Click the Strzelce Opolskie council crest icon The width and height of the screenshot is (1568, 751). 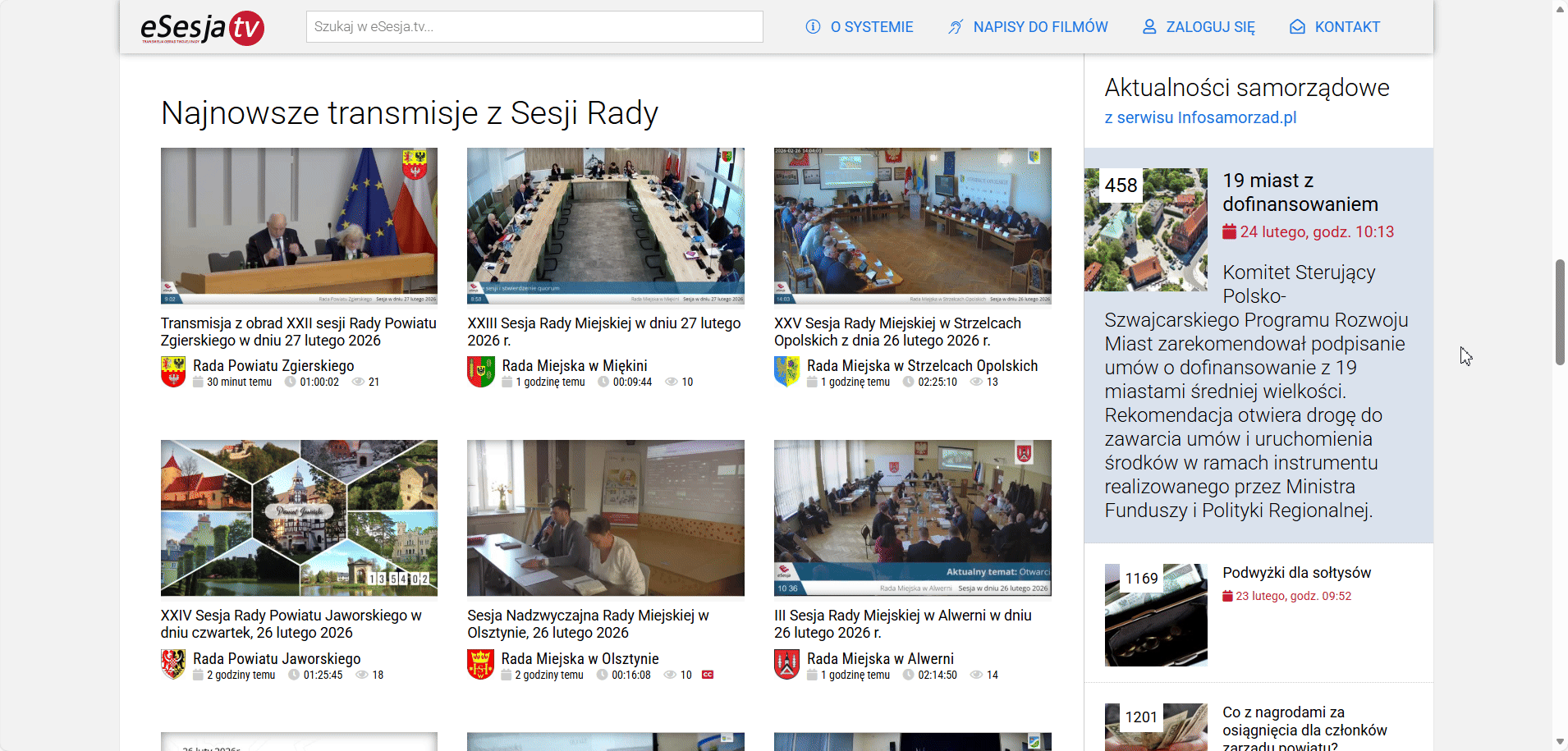786,372
